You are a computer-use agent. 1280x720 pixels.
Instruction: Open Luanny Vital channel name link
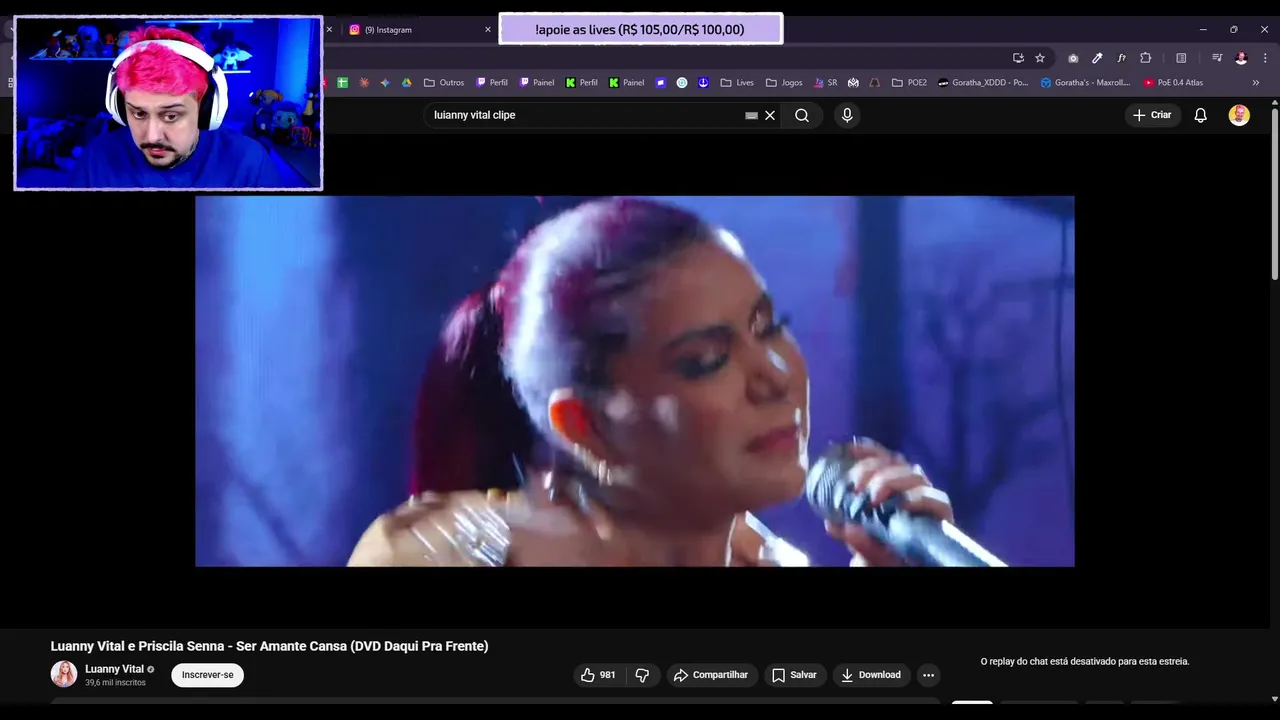pos(115,669)
